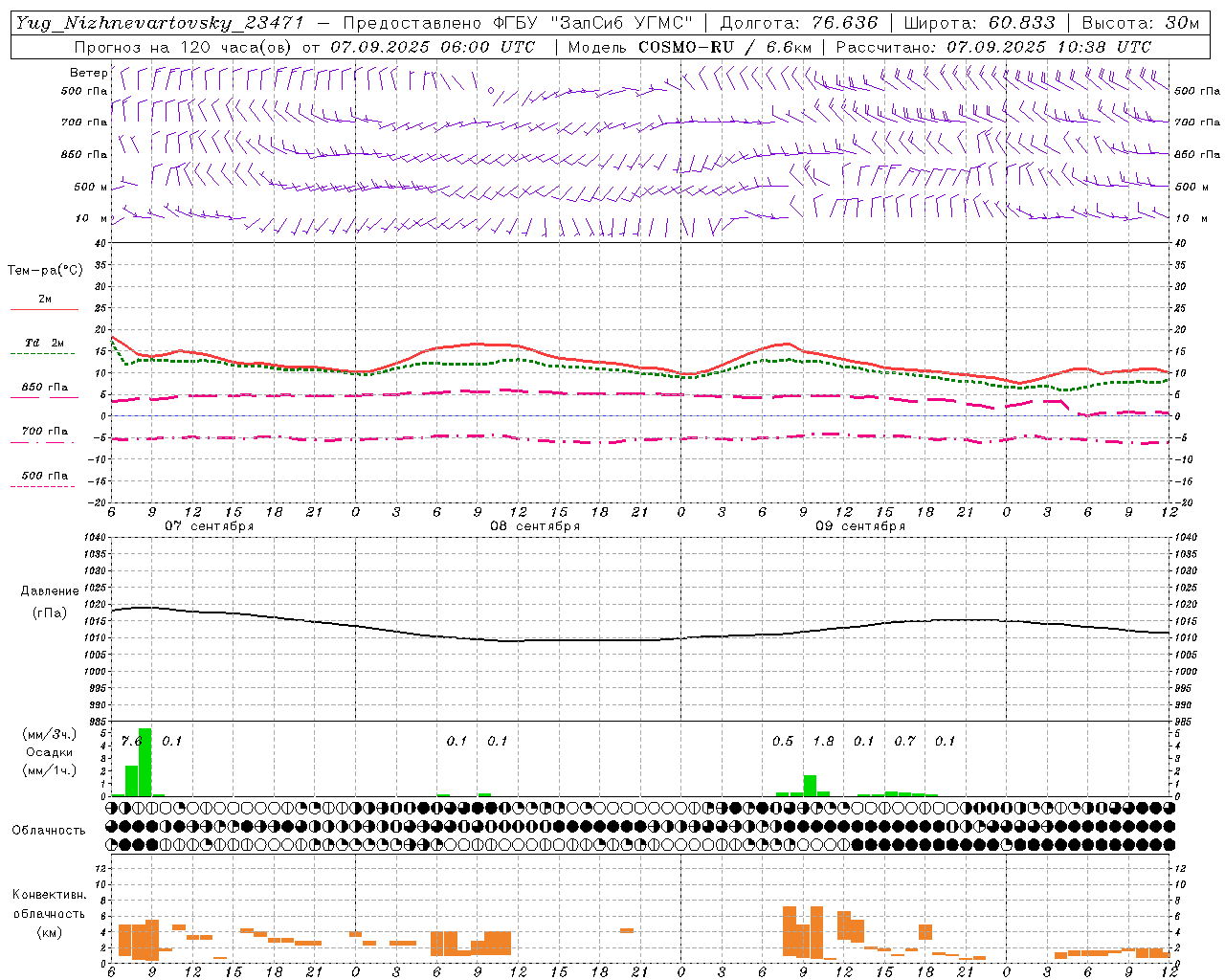This screenshot has height=980, width=1225.
Task: Click the Широта: 60.833 value
Action: 979,23
